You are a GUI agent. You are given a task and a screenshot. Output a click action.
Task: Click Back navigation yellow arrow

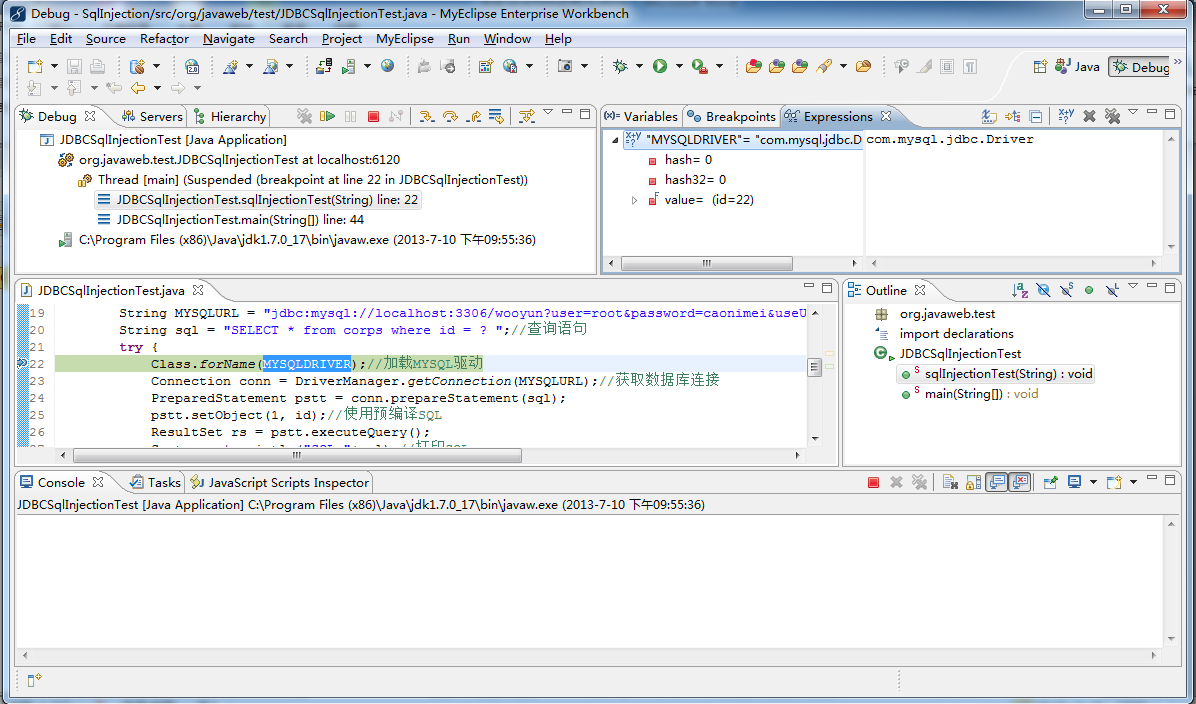tap(138, 88)
